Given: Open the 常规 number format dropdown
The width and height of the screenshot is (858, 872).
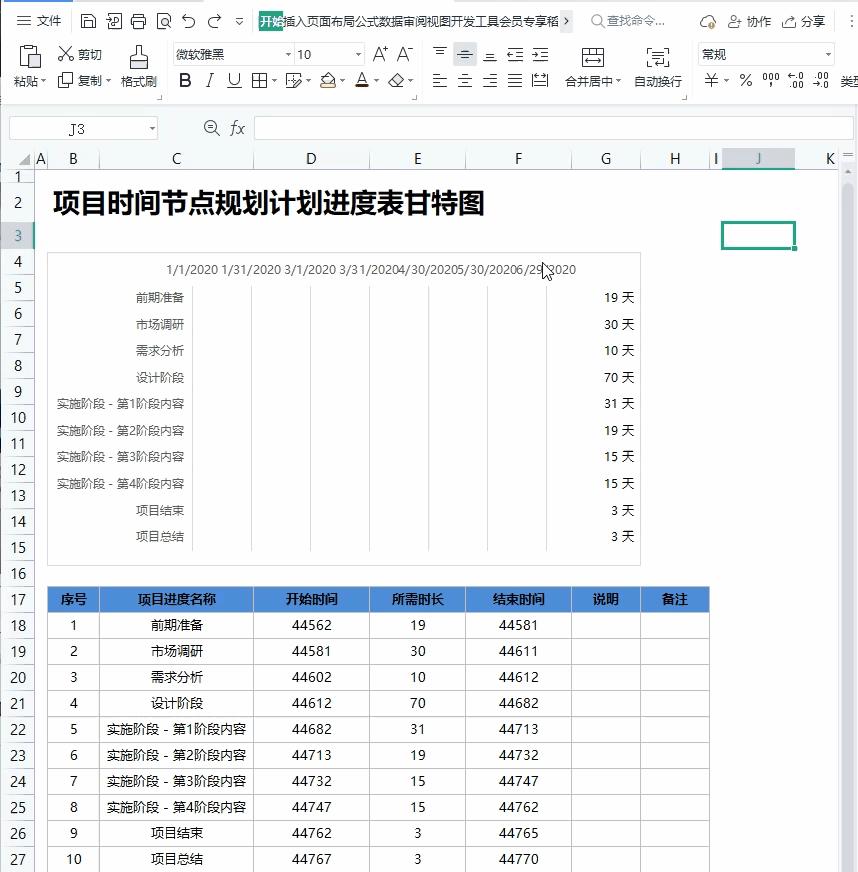Looking at the screenshot, I should [766, 53].
